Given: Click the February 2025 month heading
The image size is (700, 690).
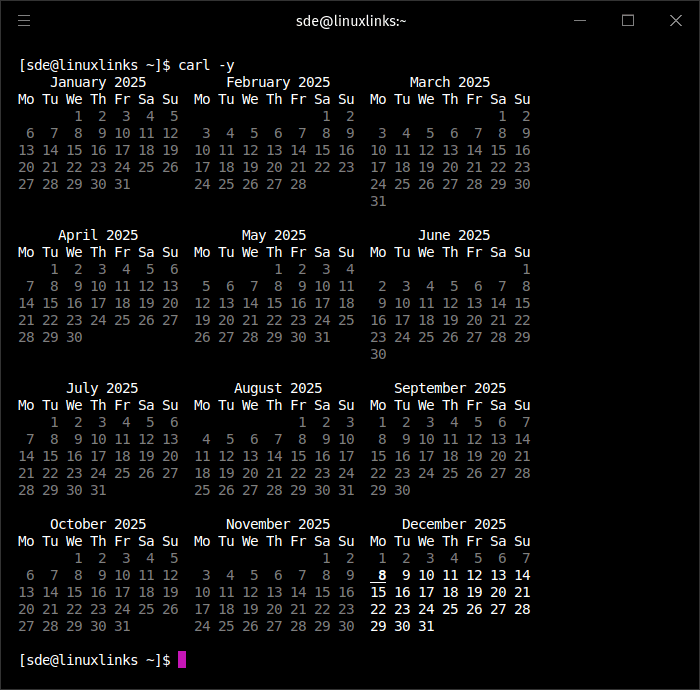Looking at the screenshot, I should pos(278,82).
